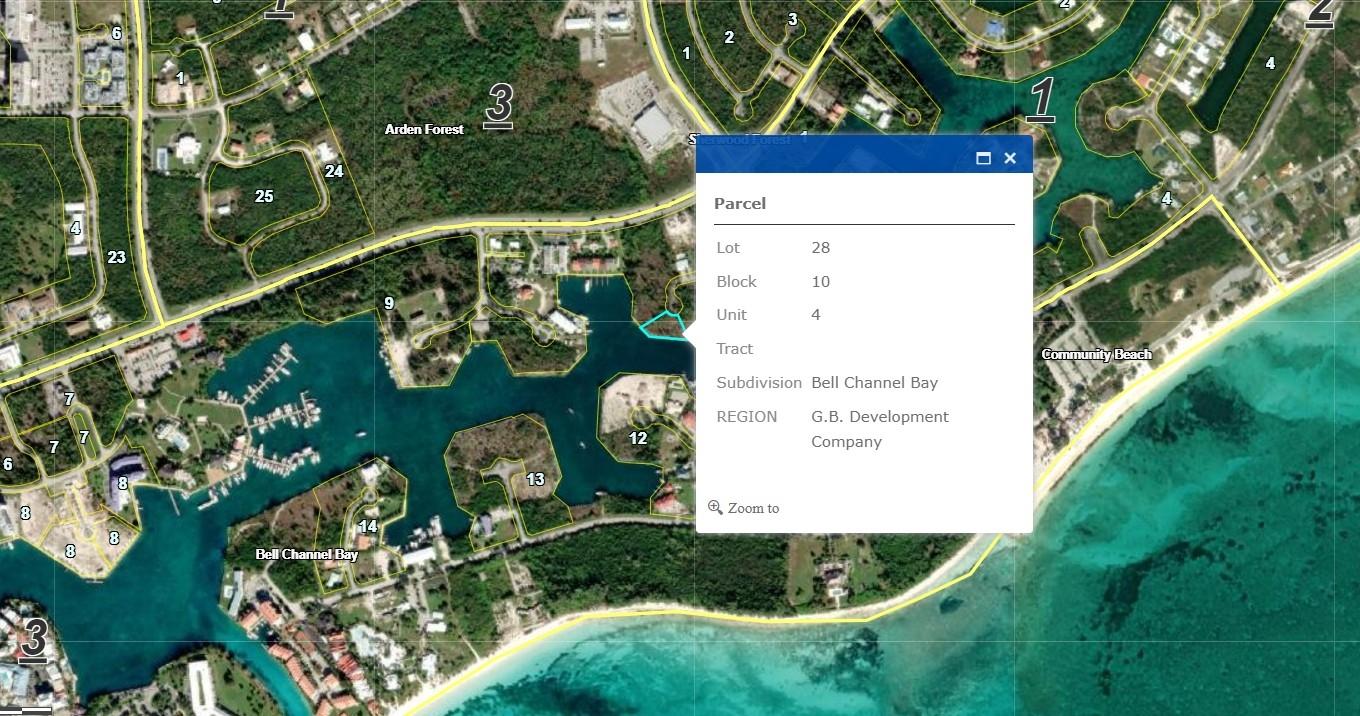Click the Bell Channel Bay map label
This screenshot has width=1360, height=716.
click(306, 554)
